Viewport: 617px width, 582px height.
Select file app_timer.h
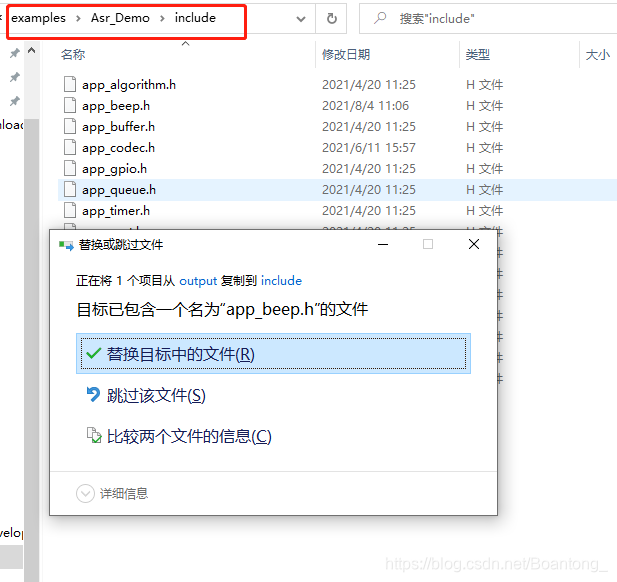116,211
